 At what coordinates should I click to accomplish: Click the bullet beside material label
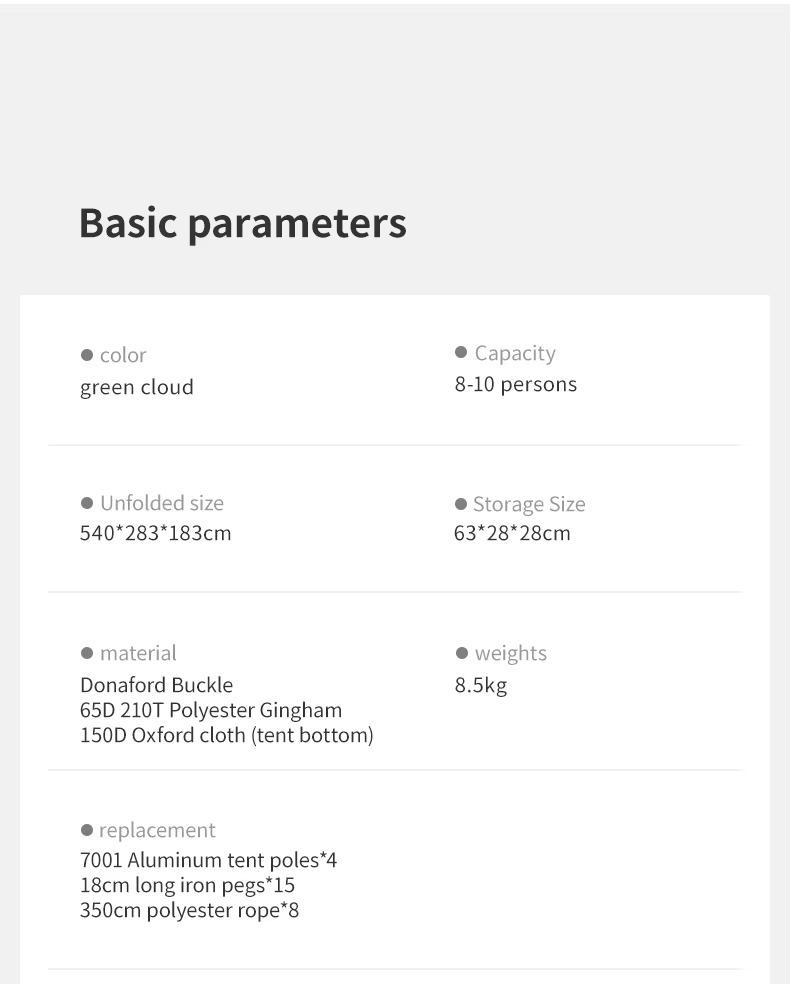[87, 653]
